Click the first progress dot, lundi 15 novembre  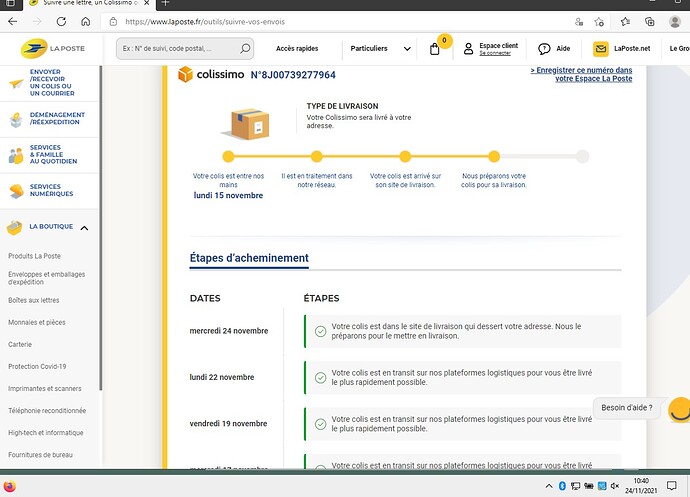click(228, 156)
